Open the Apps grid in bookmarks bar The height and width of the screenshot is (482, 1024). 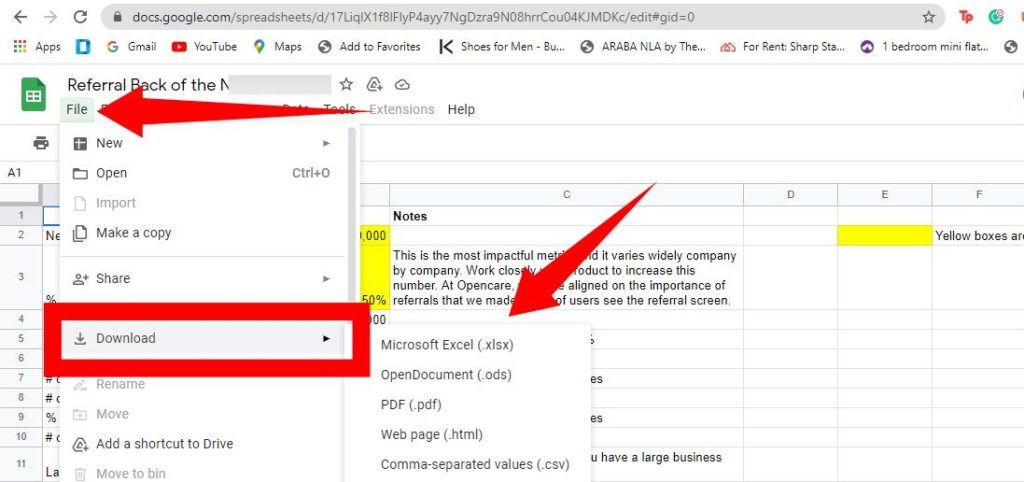point(37,46)
